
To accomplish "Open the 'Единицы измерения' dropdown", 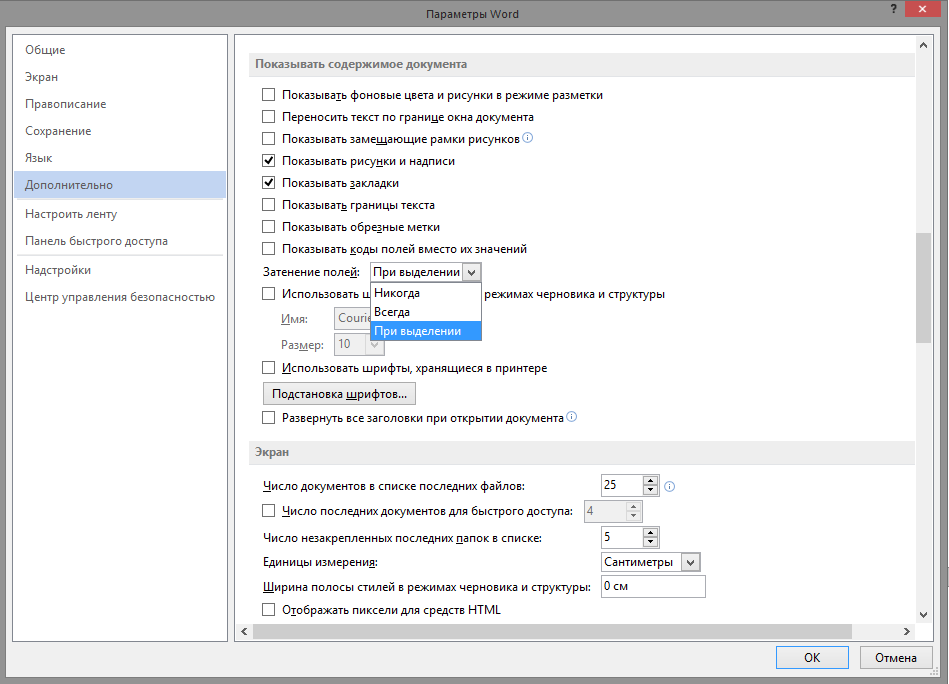I will [691, 562].
